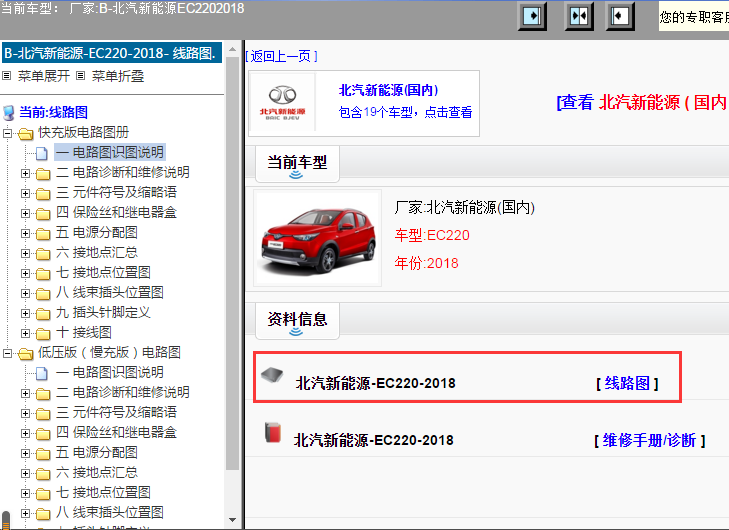Open the 维修手册/诊断 link

point(649,440)
